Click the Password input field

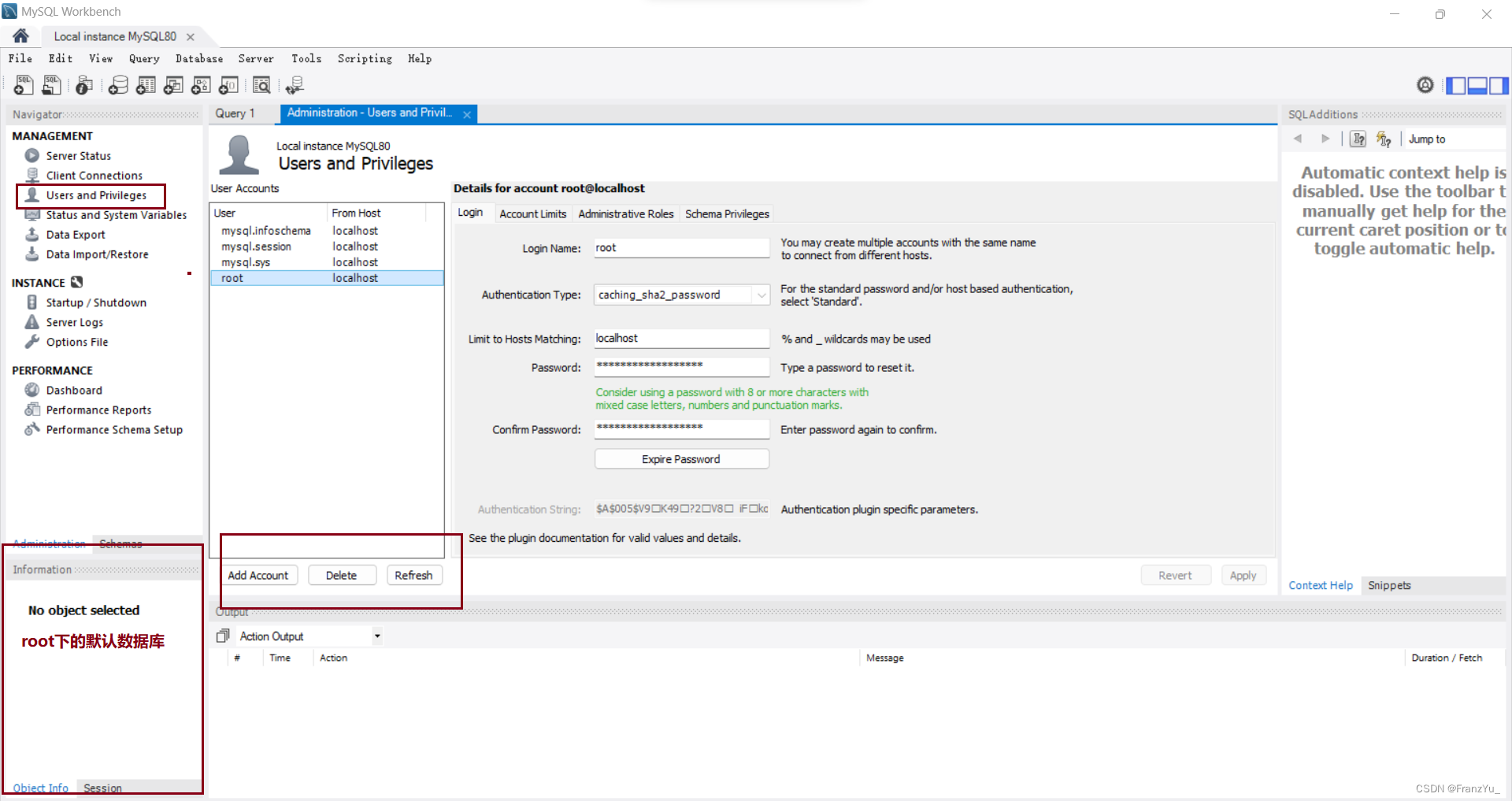(681, 367)
